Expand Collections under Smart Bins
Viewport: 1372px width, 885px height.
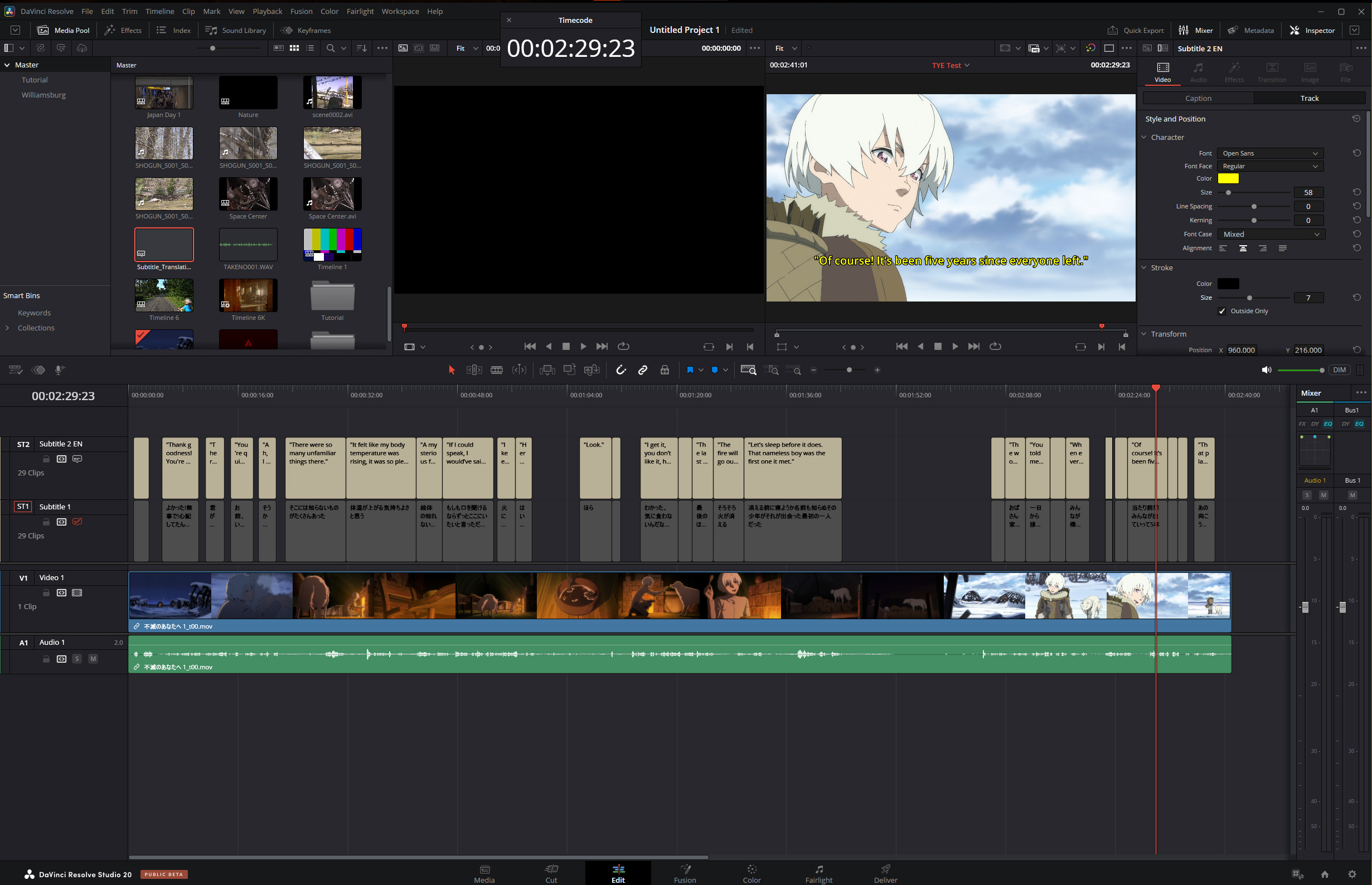(7, 328)
